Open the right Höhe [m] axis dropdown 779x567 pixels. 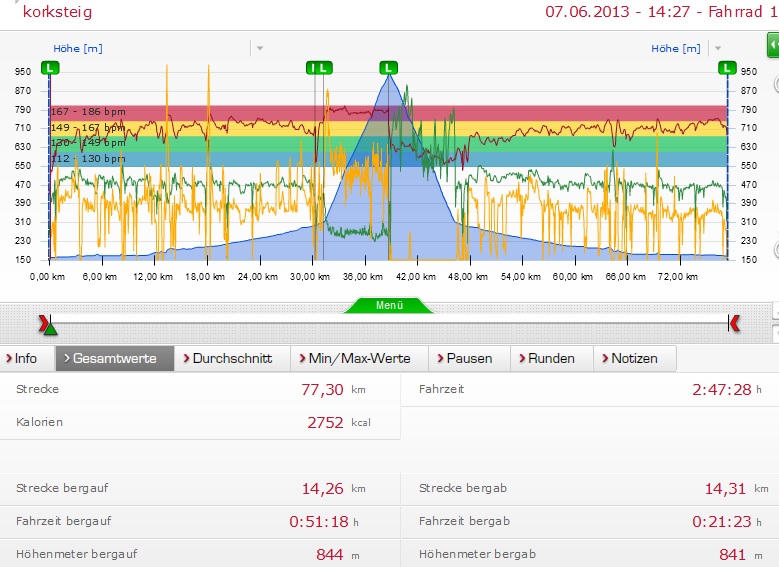click(716, 48)
